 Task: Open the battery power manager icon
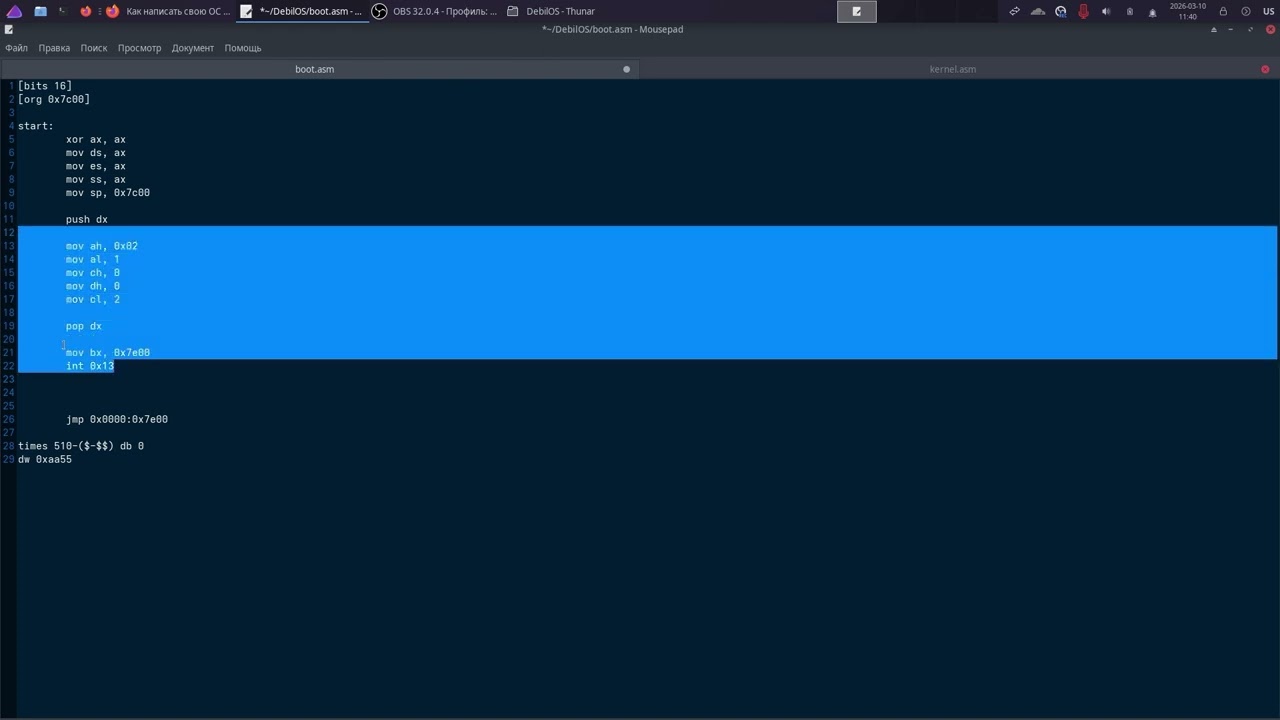click(x=1130, y=11)
